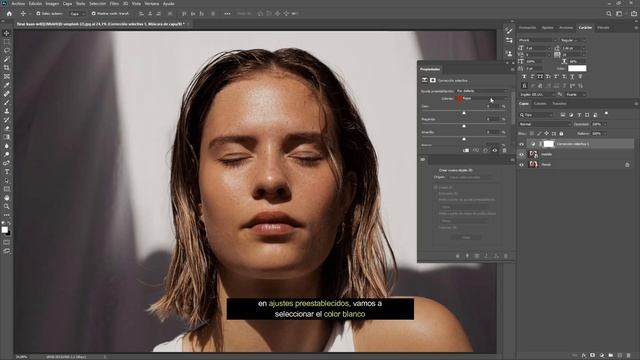Switch to the Trazados tab
Image resolution: width=640 pixels, height=360 pixels.
(x=559, y=104)
